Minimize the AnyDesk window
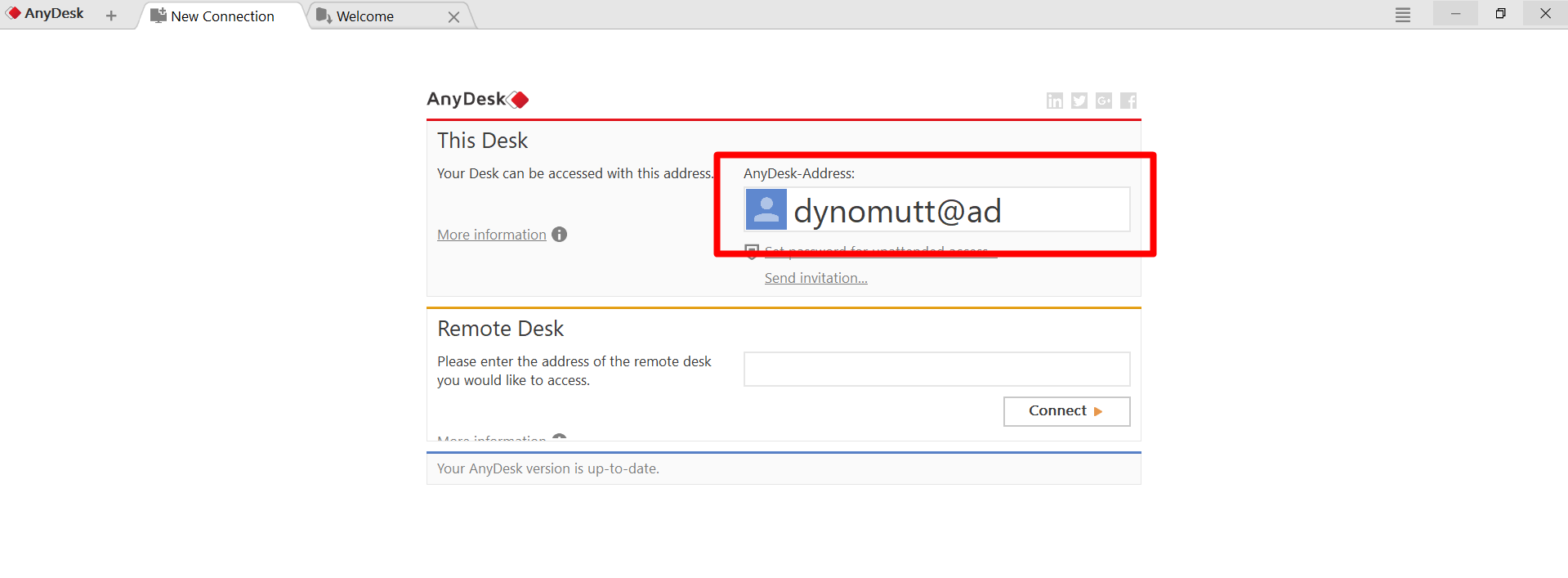 pyautogui.click(x=1455, y=14)
